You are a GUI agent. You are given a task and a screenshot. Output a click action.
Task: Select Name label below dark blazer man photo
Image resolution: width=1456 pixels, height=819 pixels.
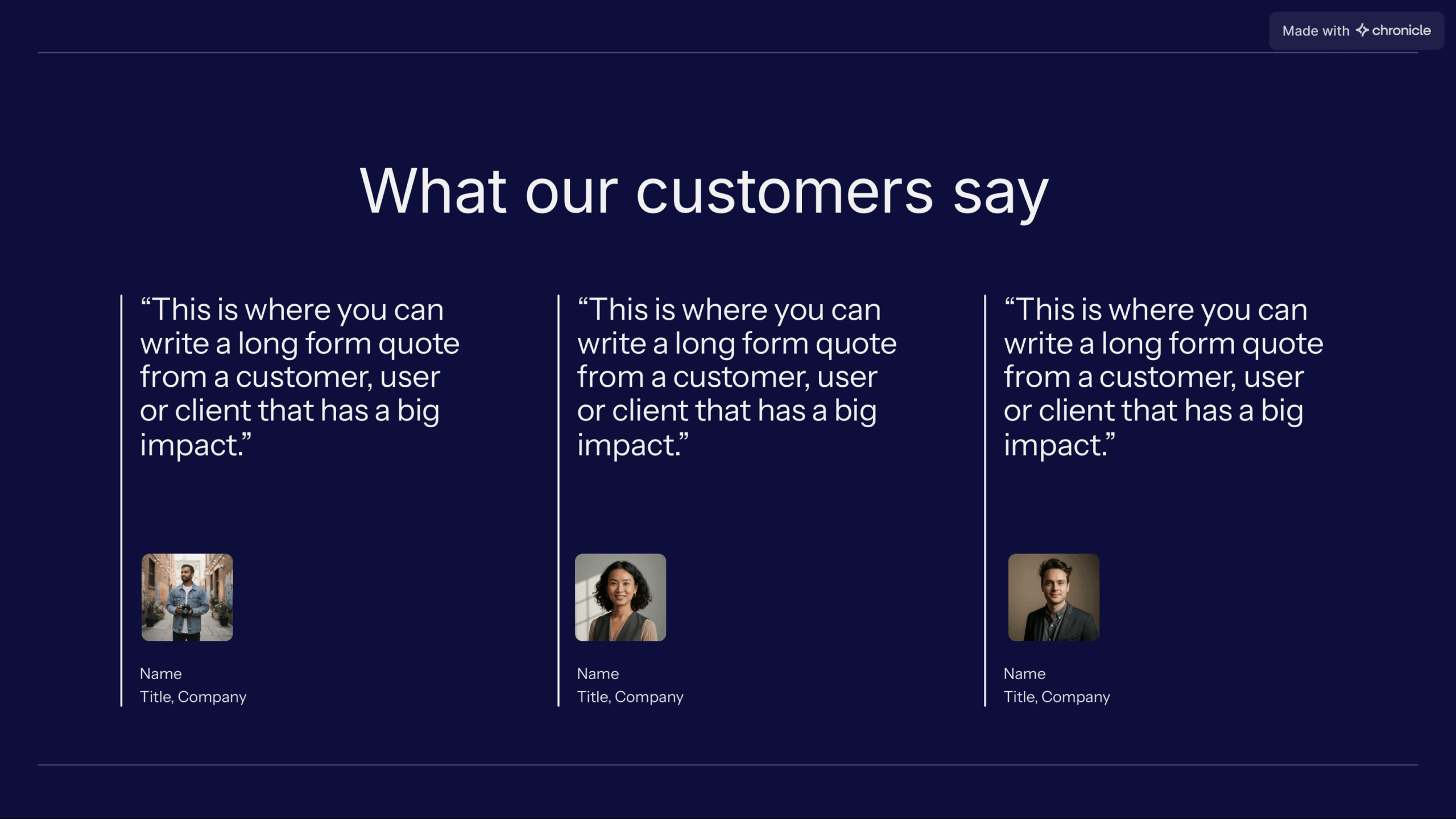pos(1024,674)
